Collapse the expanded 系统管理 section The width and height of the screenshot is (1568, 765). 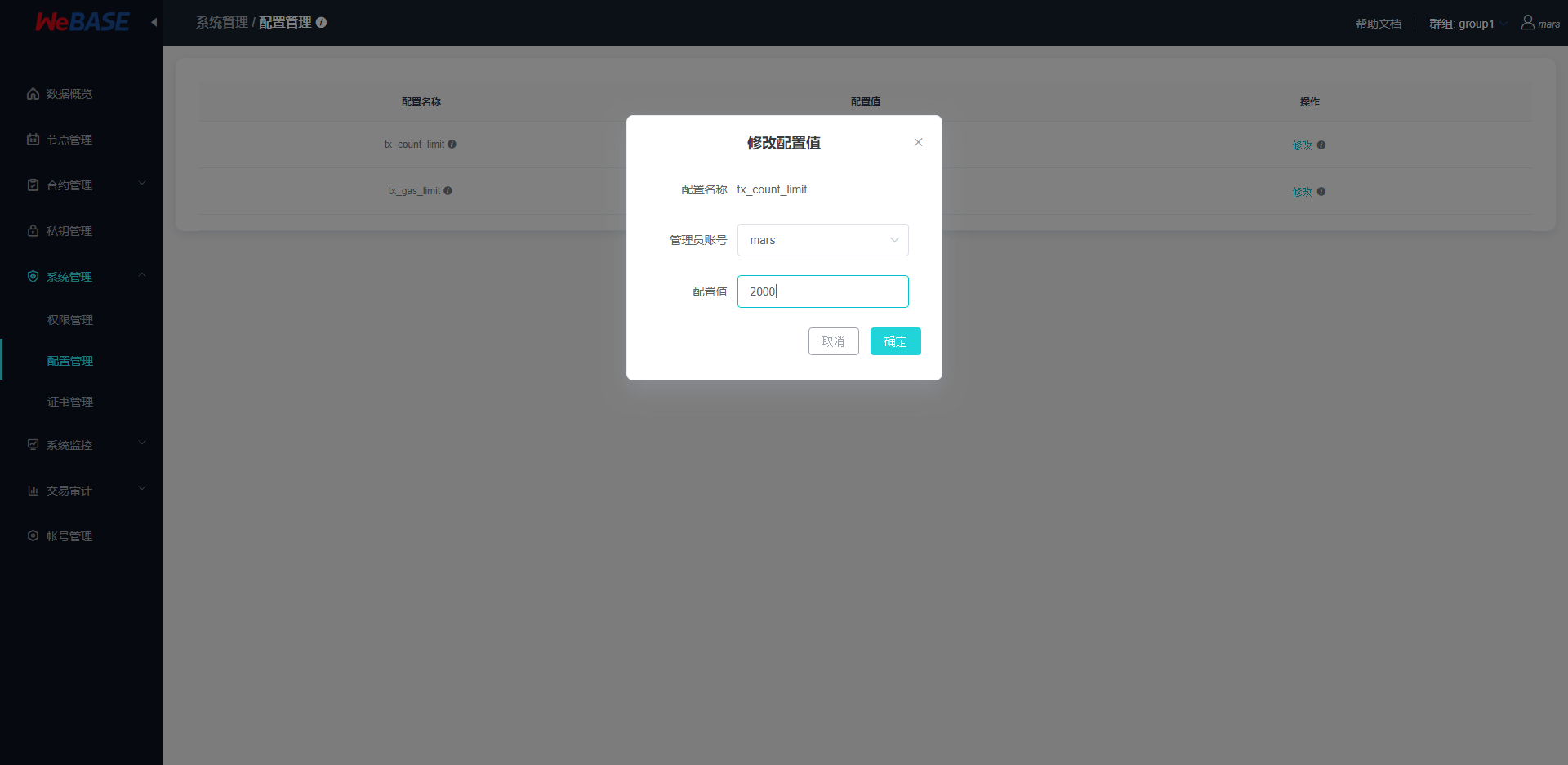pos(142,275)
